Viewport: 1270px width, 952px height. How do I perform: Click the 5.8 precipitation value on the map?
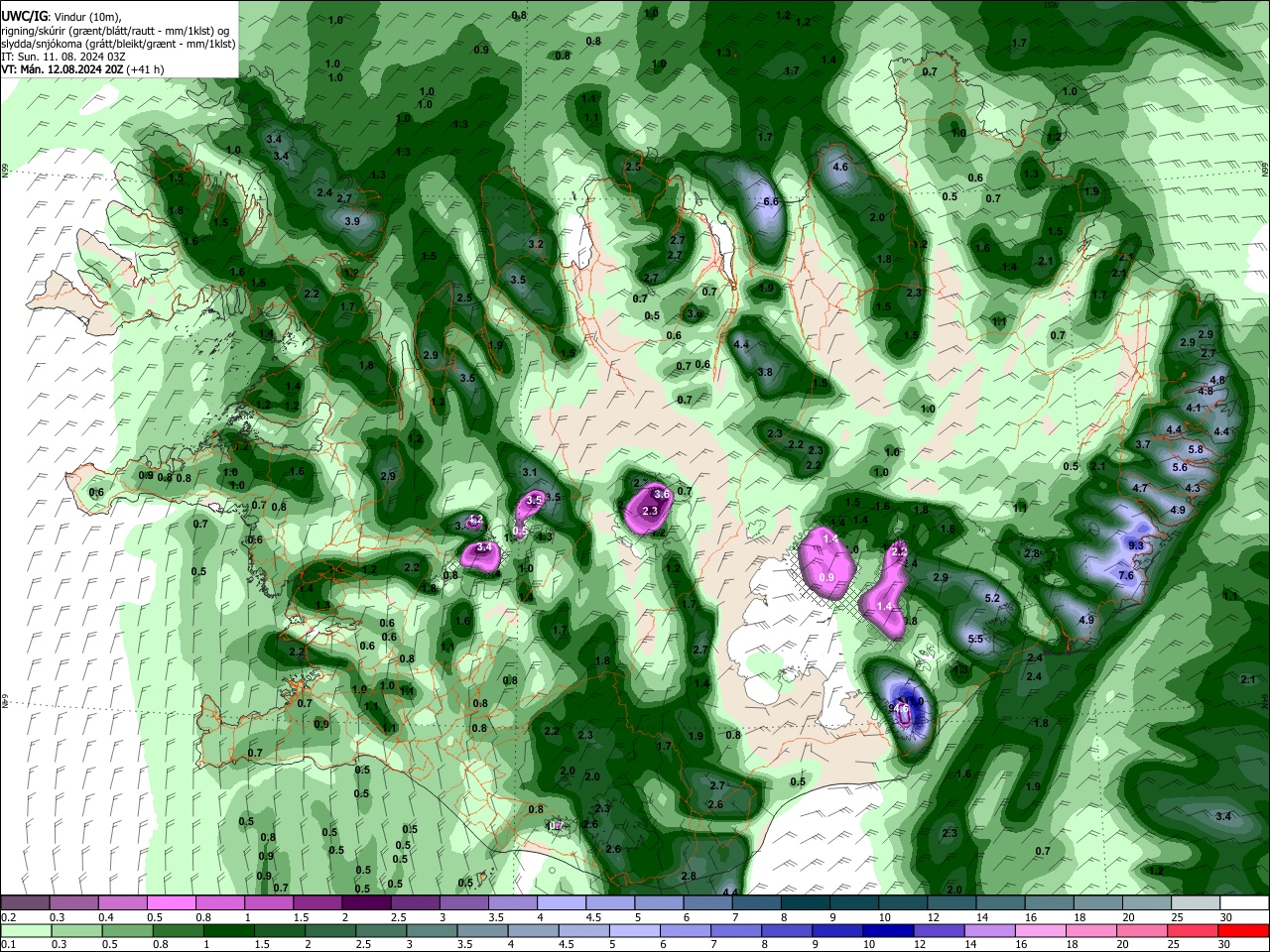pos(1196,449)
